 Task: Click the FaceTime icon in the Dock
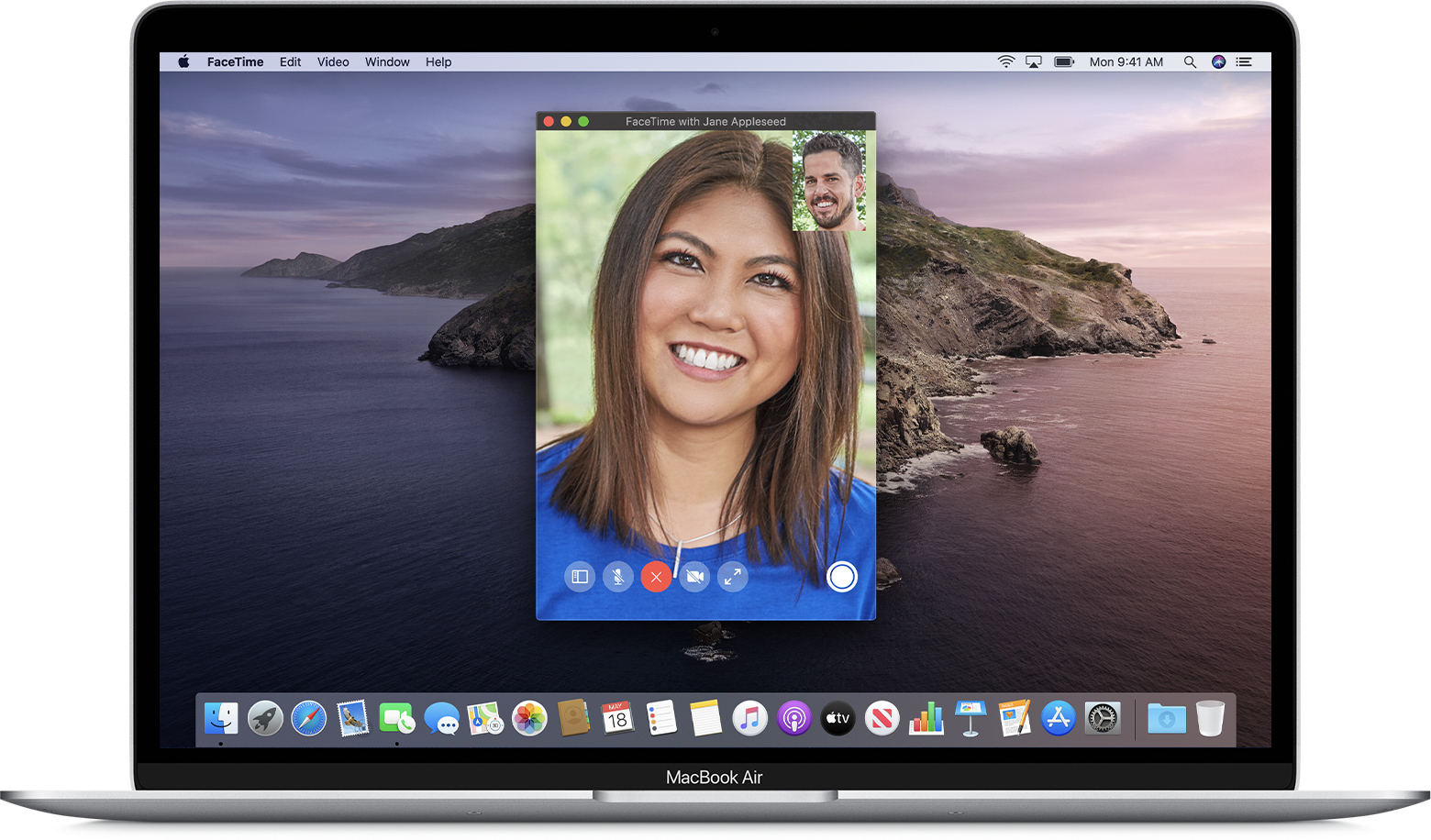tap(396, 718)
